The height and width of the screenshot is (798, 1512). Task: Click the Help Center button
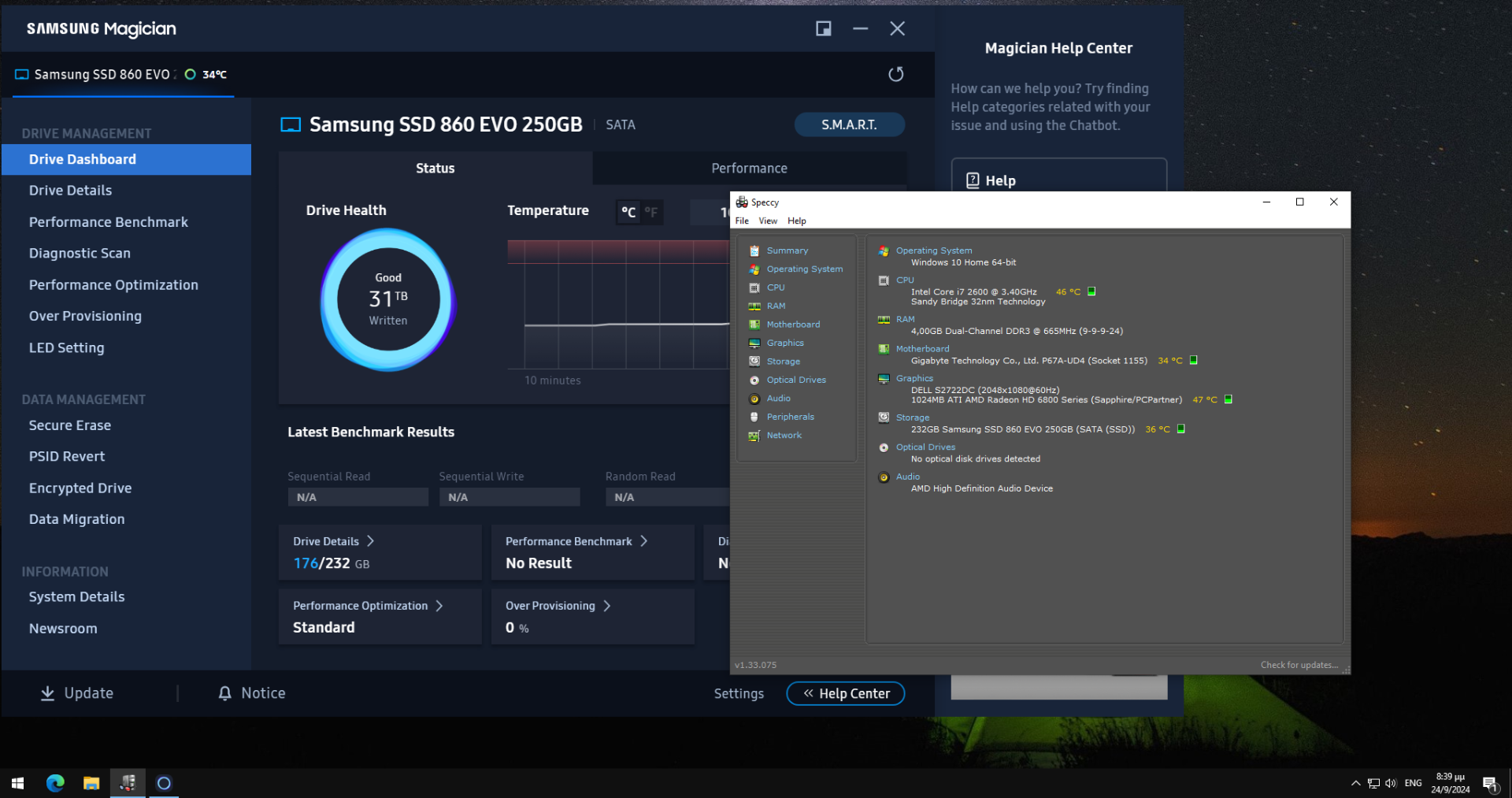845,693
